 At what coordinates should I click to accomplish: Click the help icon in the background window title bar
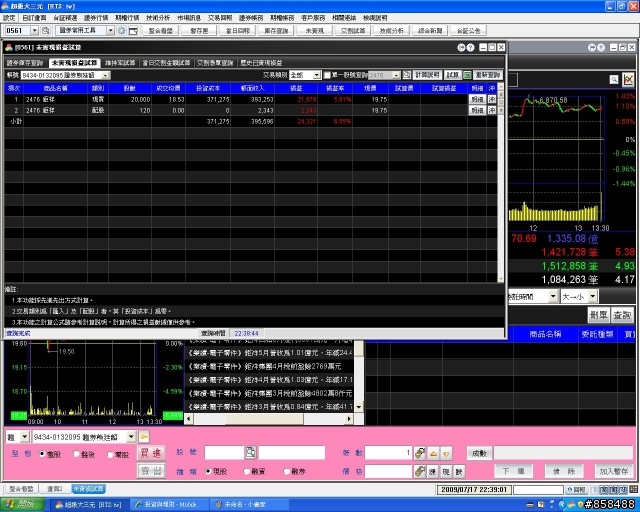601,48
